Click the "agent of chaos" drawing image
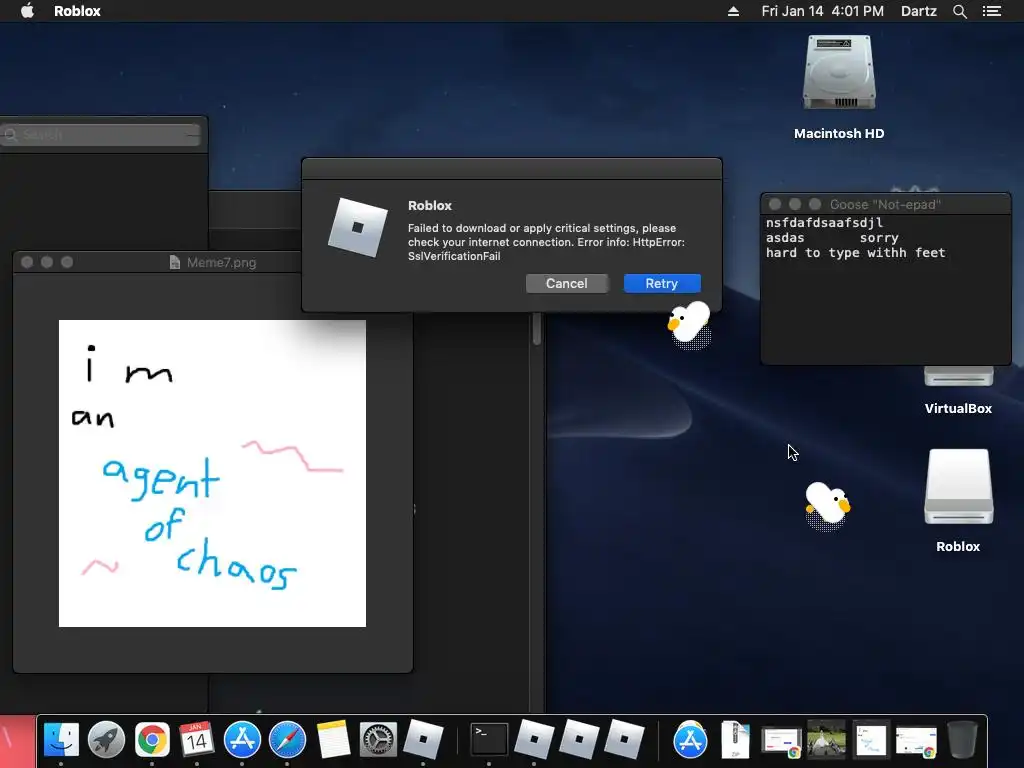This screenshot has width=1024, height=768. pyautogui.click(x=212, y=473)
